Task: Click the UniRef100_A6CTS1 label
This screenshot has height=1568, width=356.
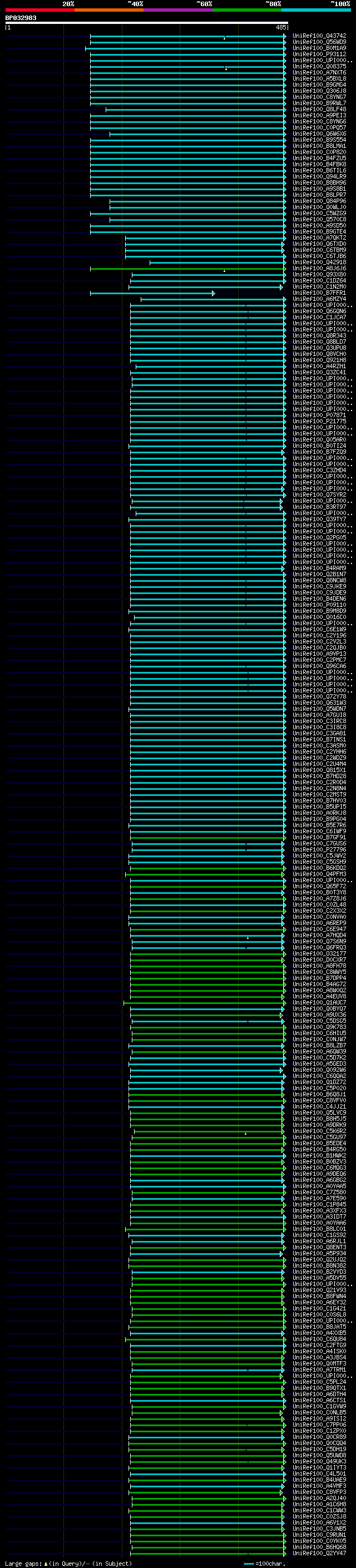Action: (319, 1401)
